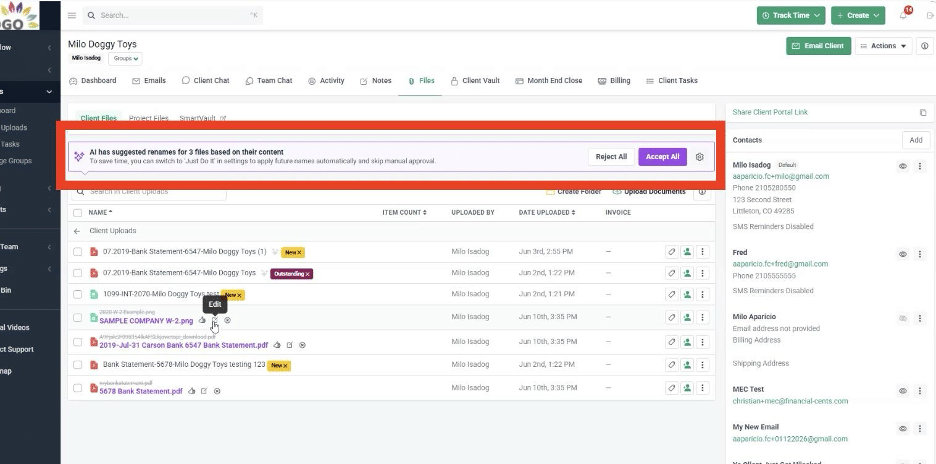Open the Client Vault tab
Image resolution: width=936 pixels, height=464 pixels.
(x=475, y=81)
